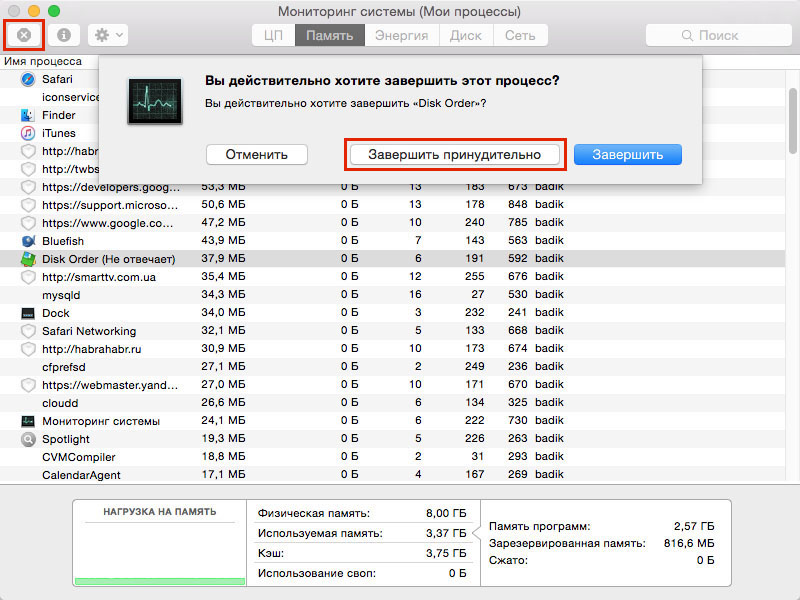The height and width of the screenshot is (600, 800).
Task: Select the mysqld process row
Action: pyautogui.click(x=392, y=295)
